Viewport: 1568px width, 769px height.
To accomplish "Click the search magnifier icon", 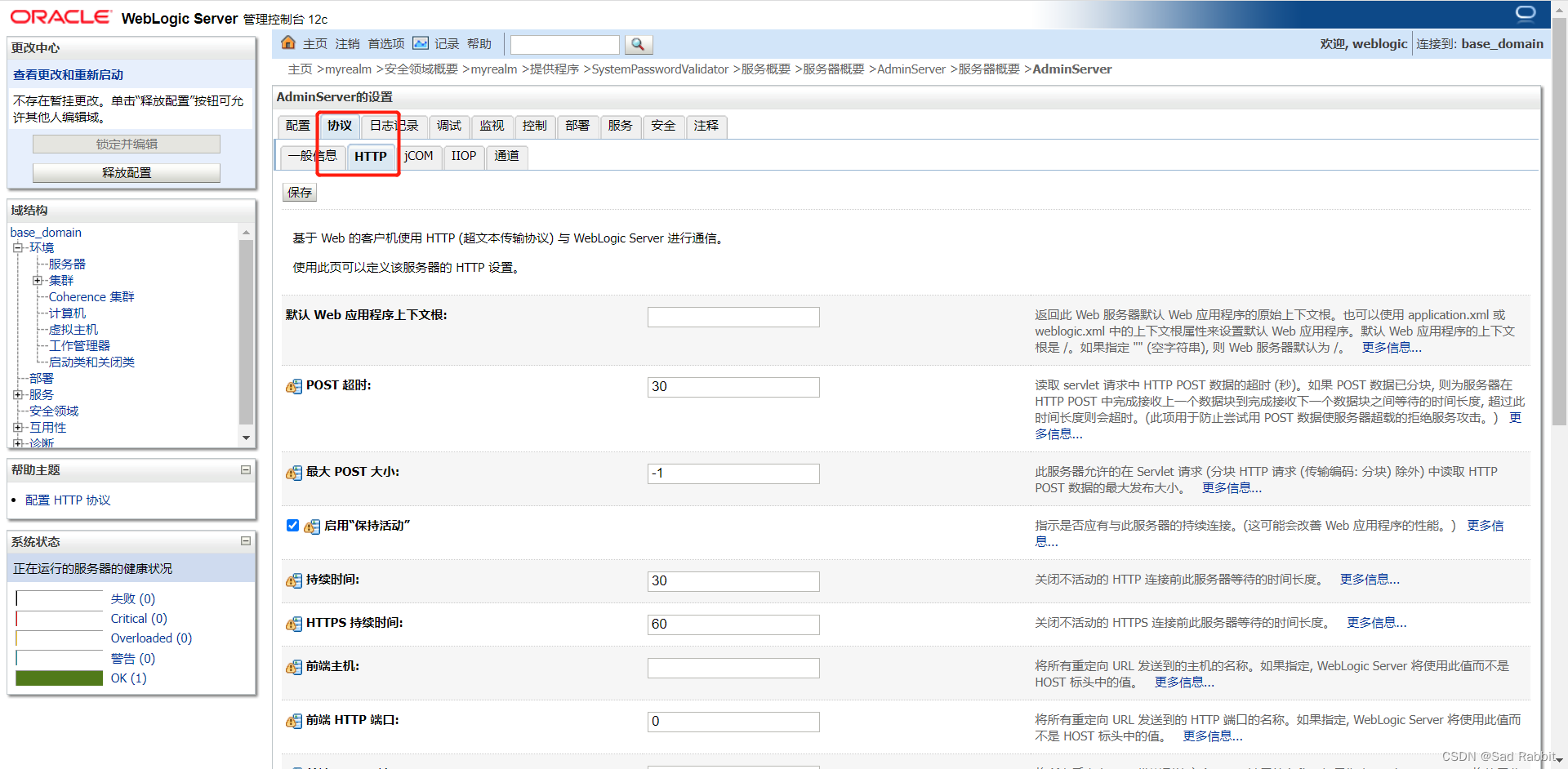I will [x=639, y=44].
